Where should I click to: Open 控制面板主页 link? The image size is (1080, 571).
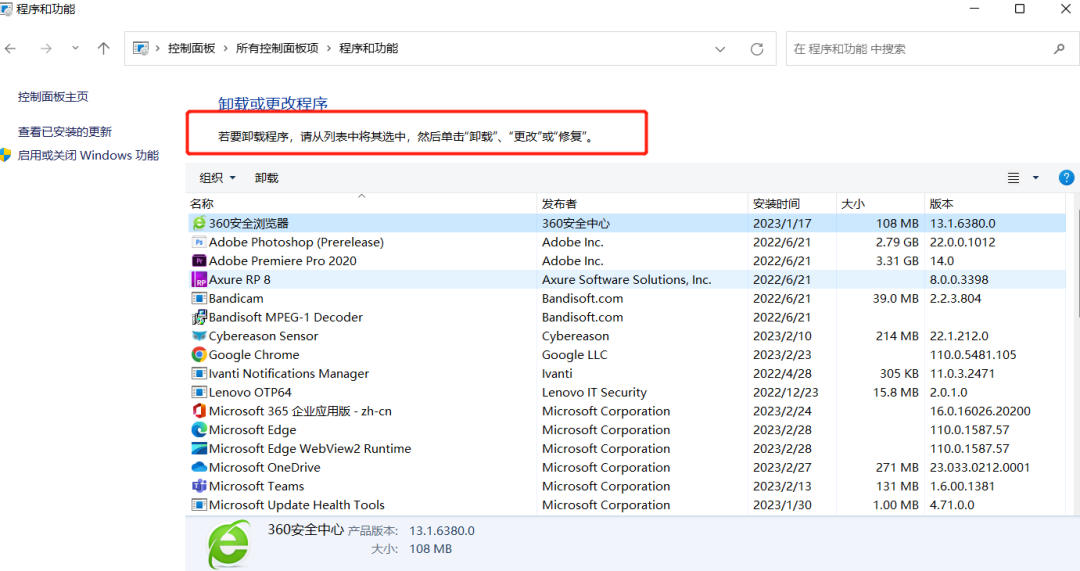point(53,96)
